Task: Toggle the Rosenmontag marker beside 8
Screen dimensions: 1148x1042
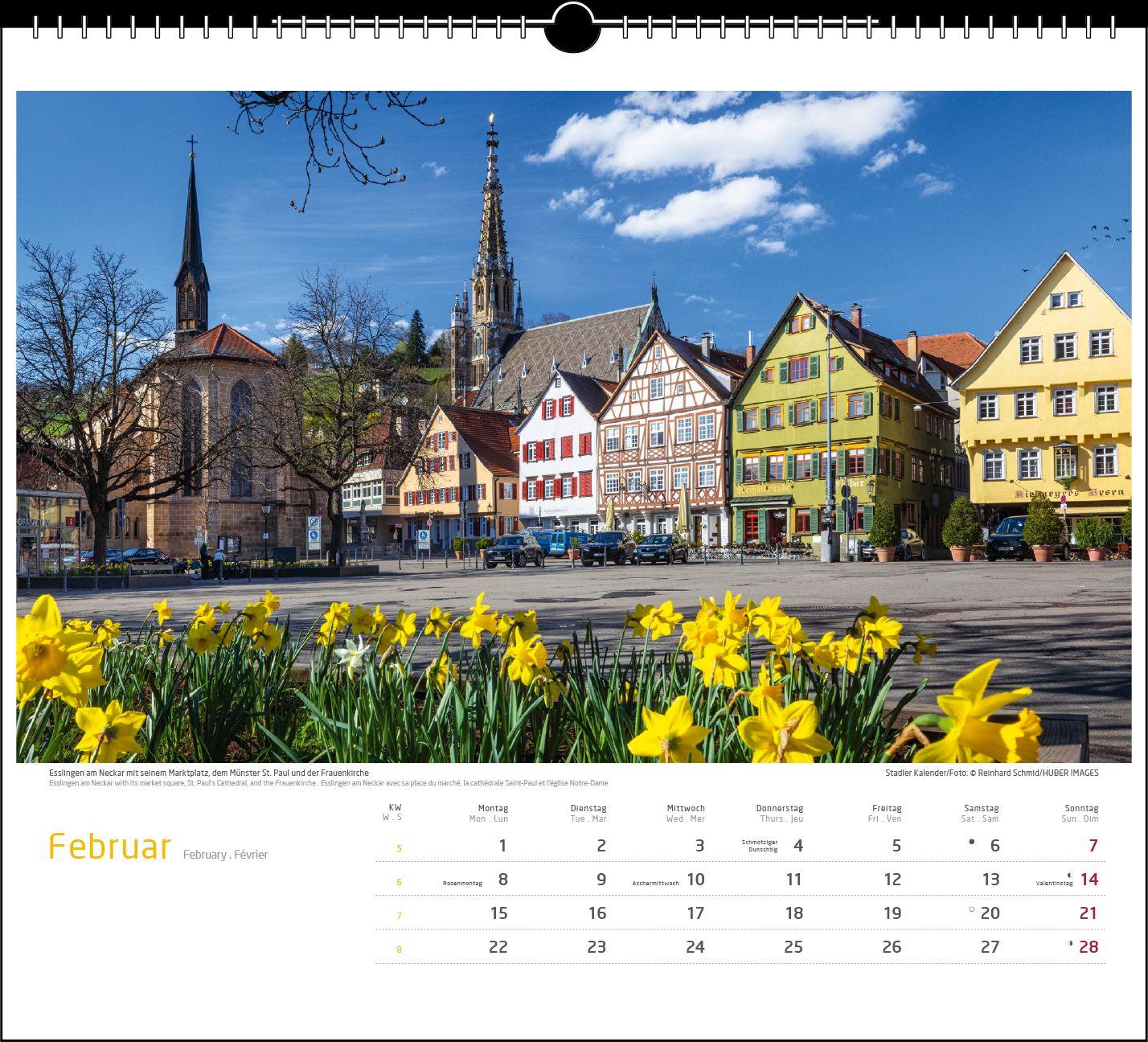Action: coord(461,883)
